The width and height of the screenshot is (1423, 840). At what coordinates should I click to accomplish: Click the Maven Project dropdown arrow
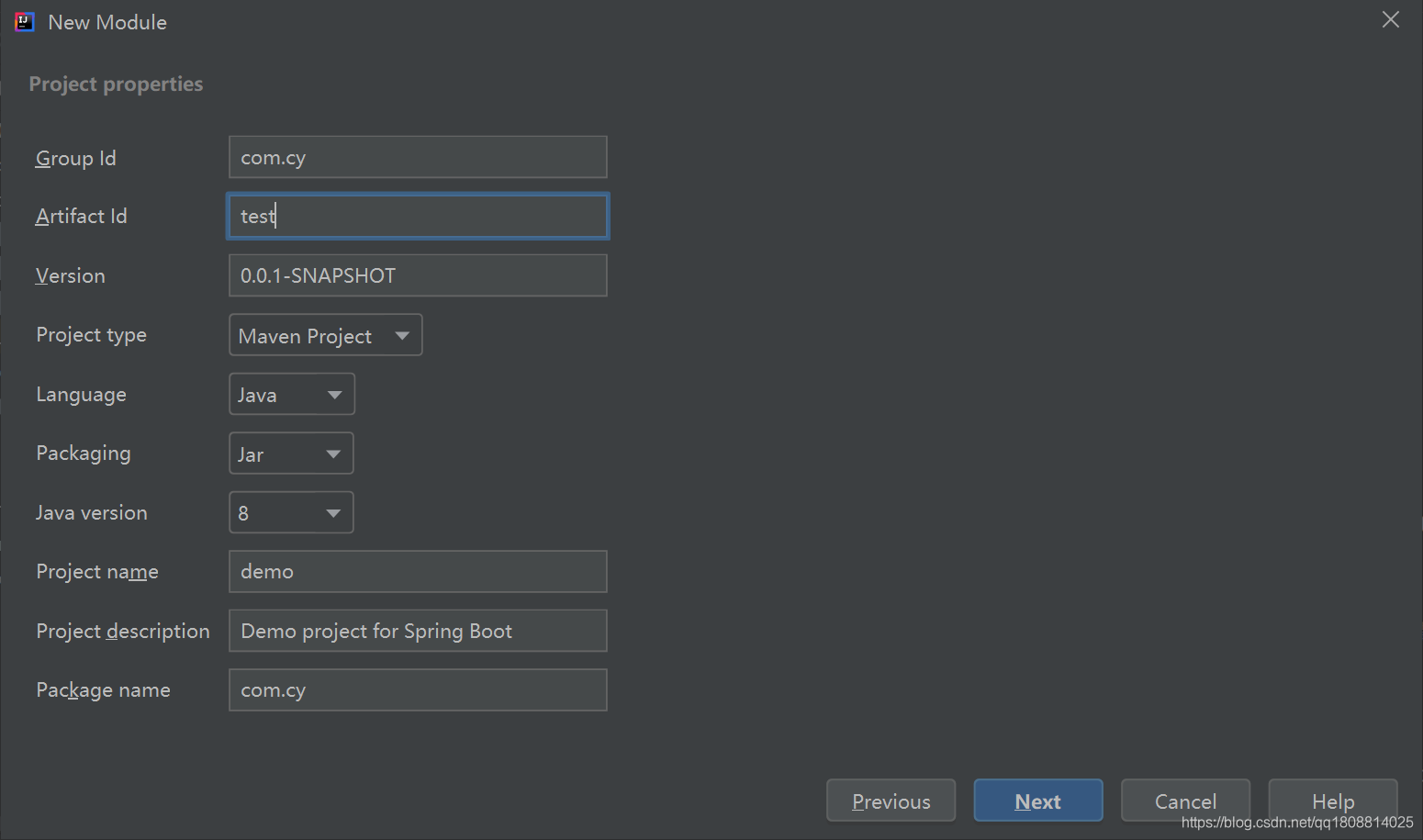[x=402, y=336]
